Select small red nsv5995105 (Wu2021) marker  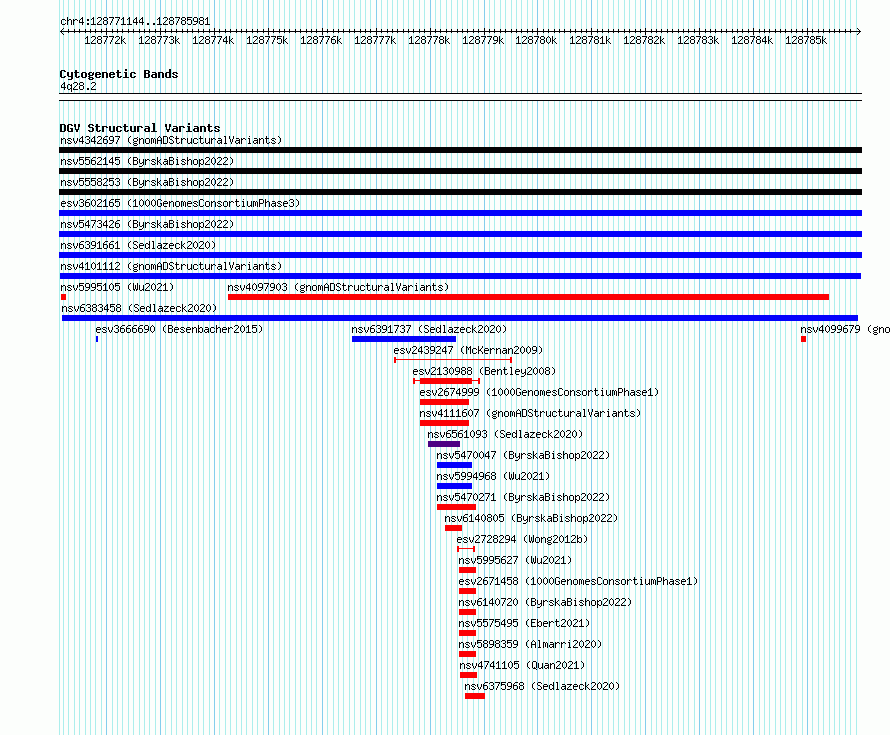click(64, 297)
